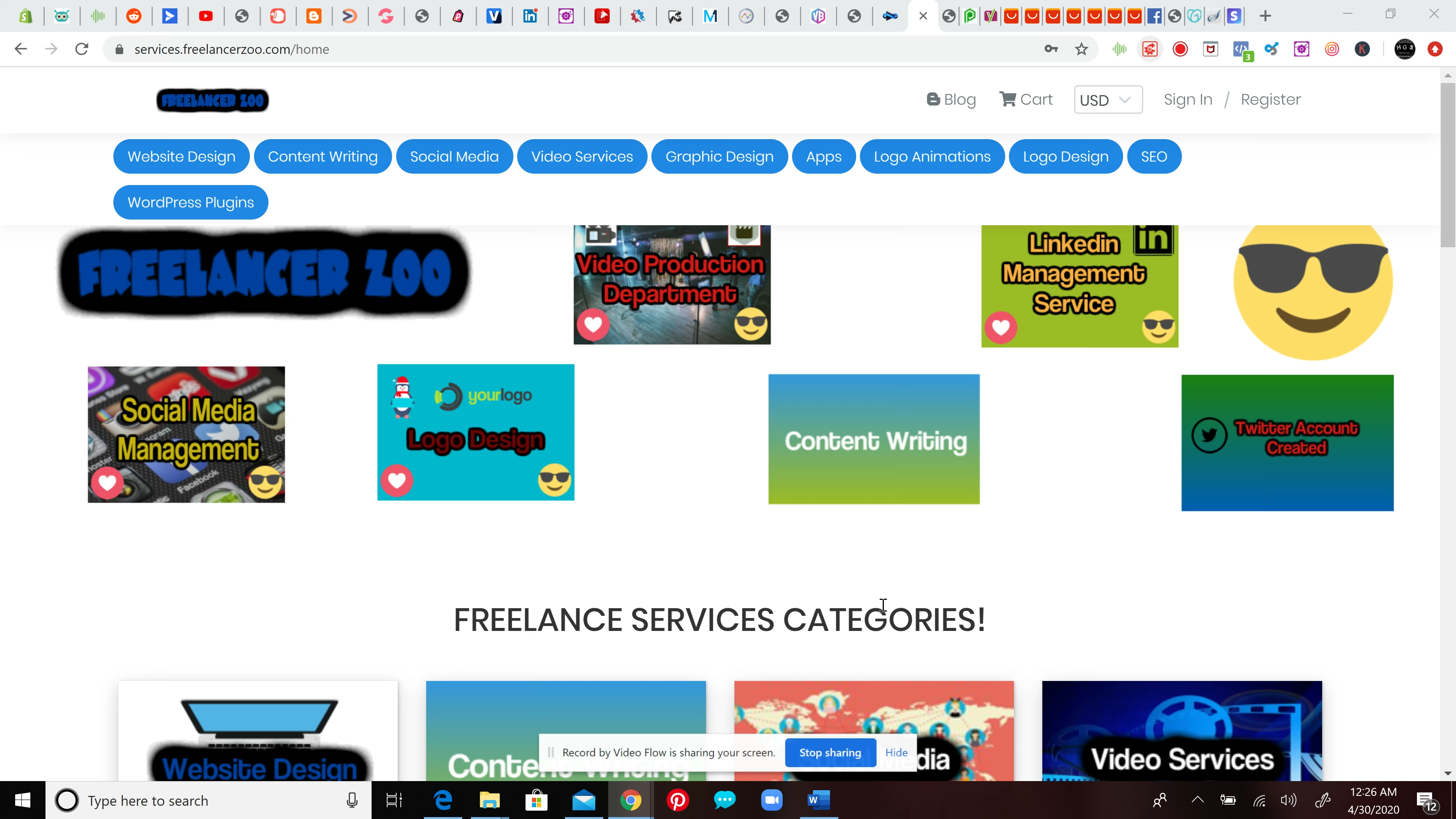Open the volume control tray icon

1289,800
